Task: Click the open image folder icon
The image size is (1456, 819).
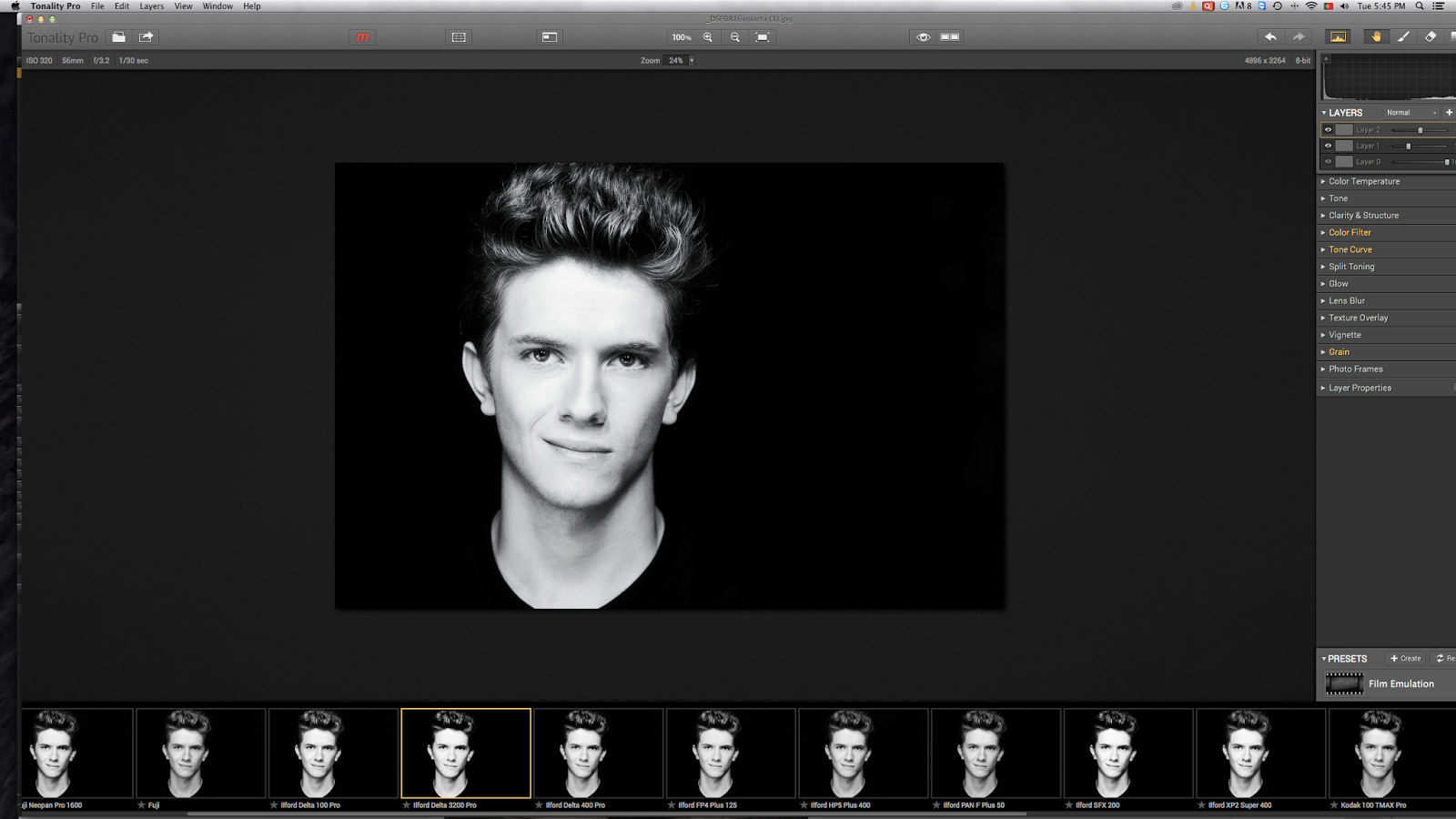Action: [118, 37]
